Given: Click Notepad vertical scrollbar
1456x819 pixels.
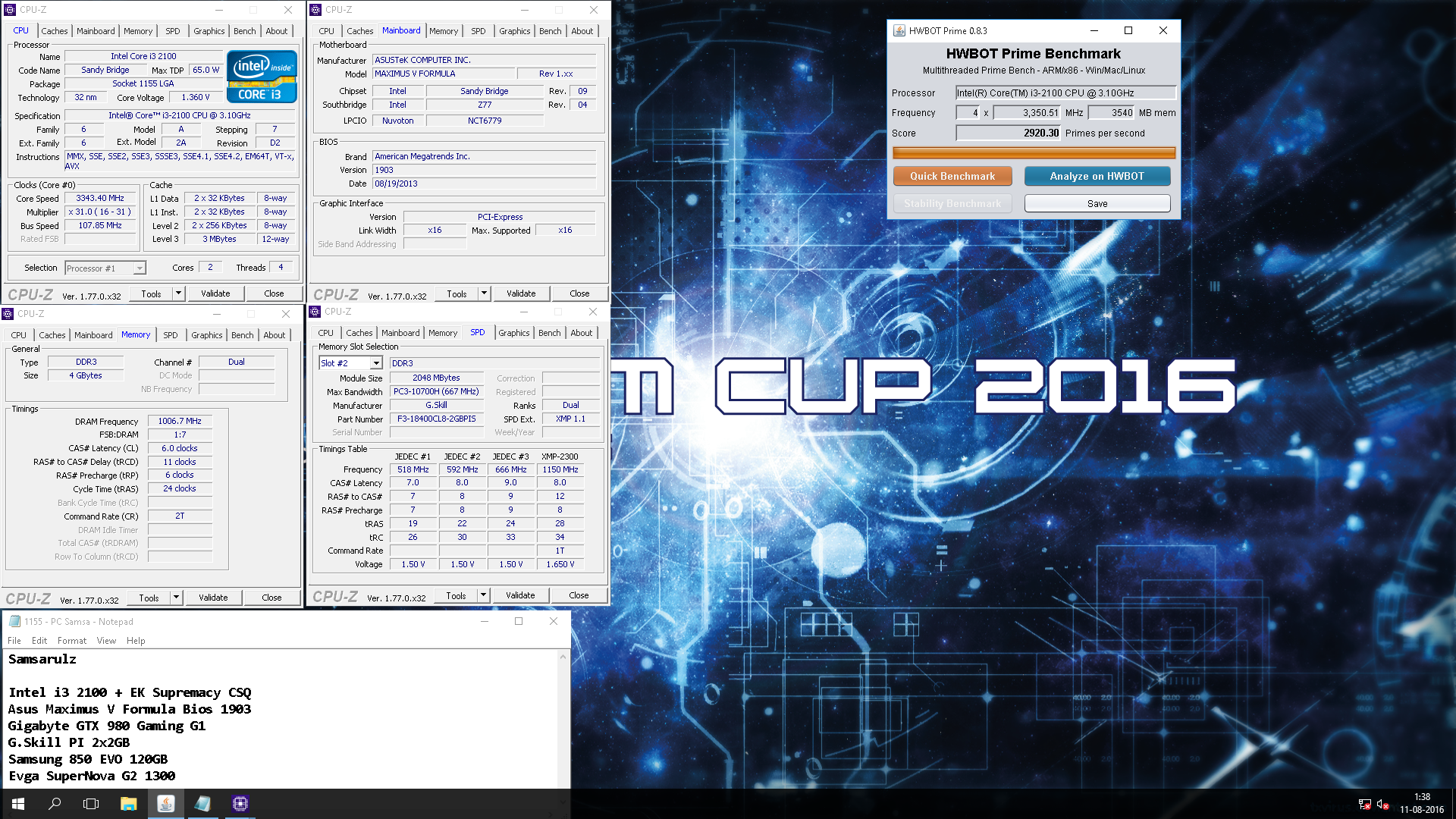Looking at the screenshot, I should coord(563,718).
